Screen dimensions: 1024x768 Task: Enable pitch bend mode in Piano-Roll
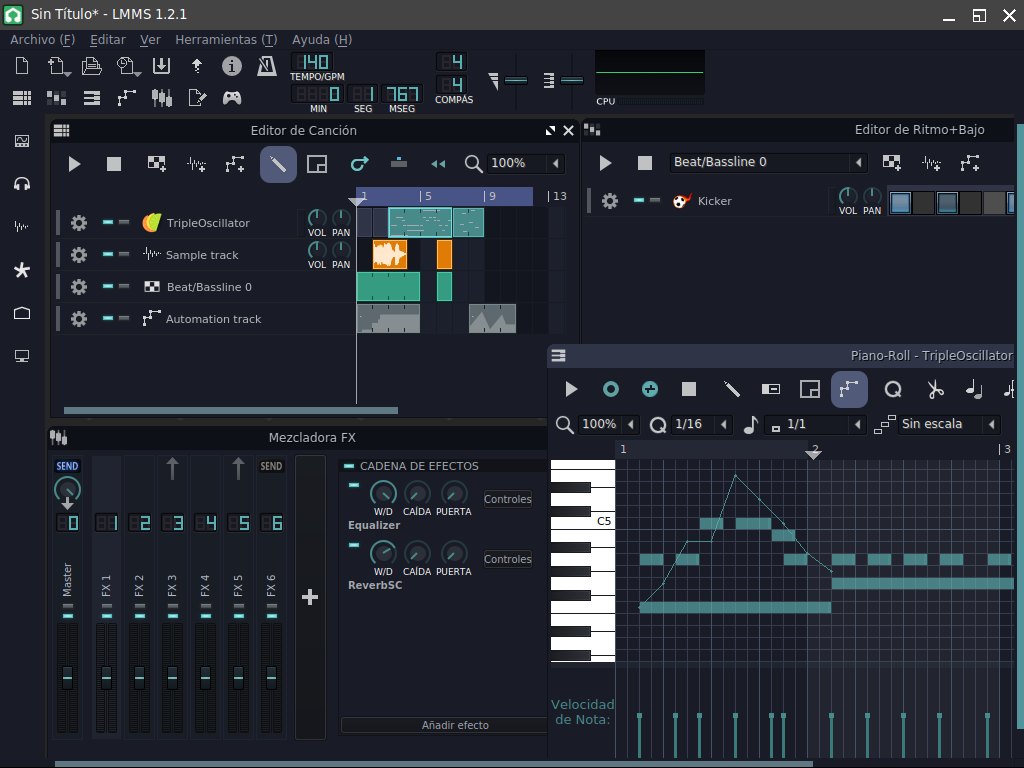pos(849,389)
